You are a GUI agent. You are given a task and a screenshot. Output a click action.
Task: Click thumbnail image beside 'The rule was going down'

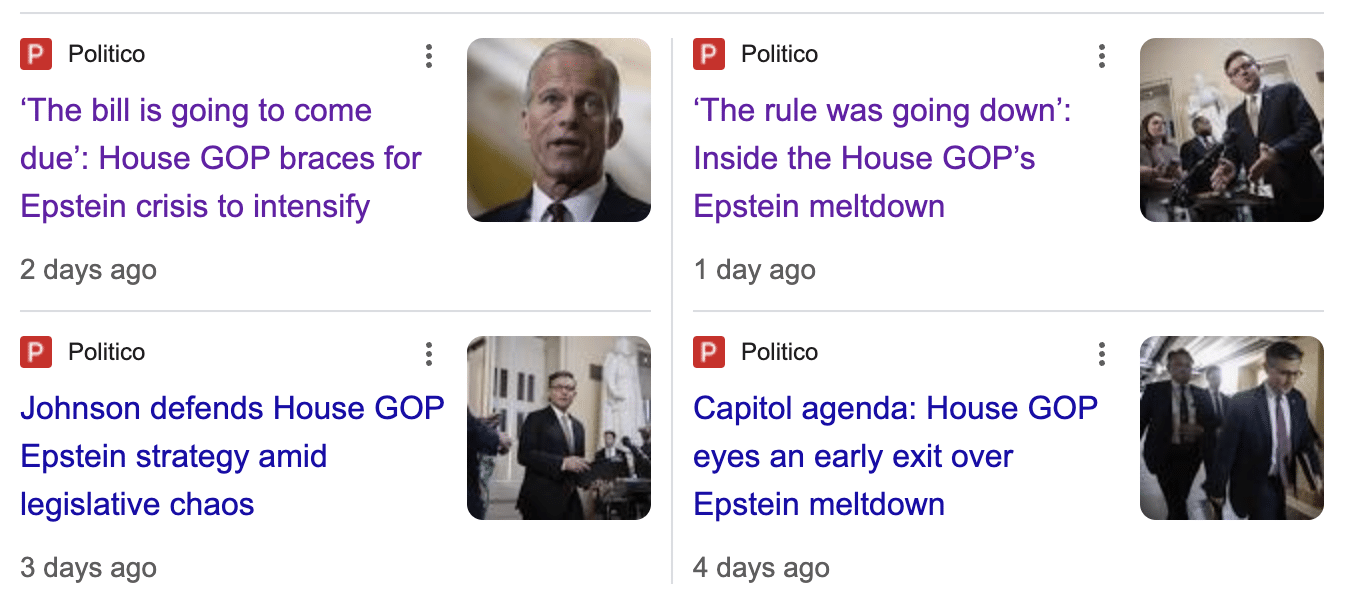(1232, 130)
